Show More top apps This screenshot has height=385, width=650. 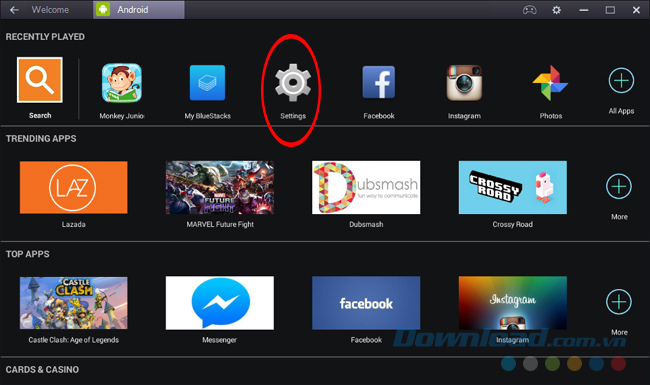(x=619, y=302)
